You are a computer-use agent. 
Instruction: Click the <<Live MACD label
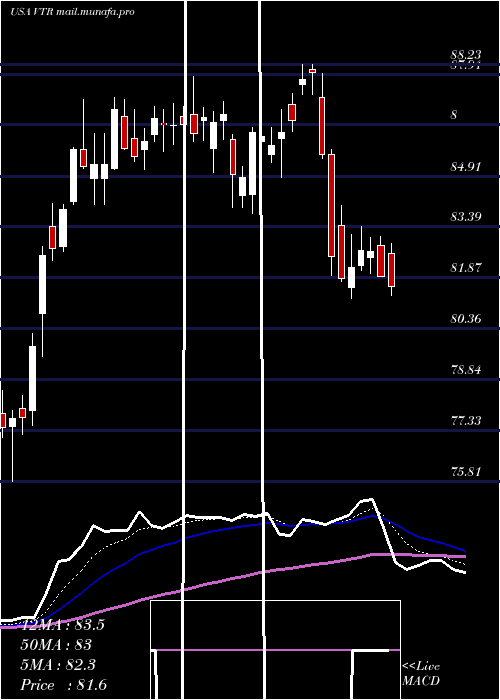pos(421,674)
